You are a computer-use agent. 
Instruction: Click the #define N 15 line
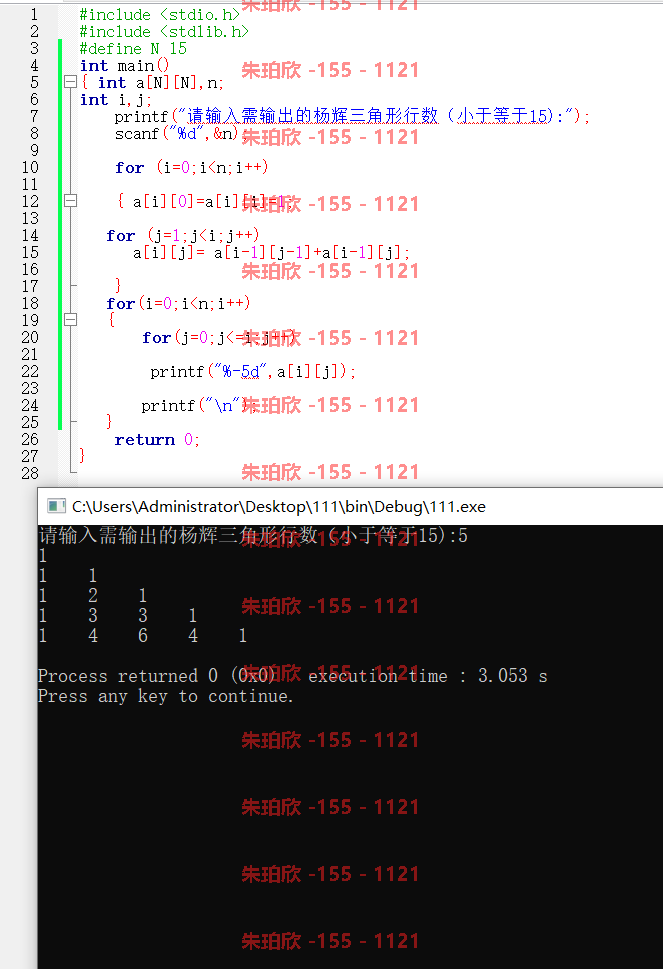pos(133,49)
